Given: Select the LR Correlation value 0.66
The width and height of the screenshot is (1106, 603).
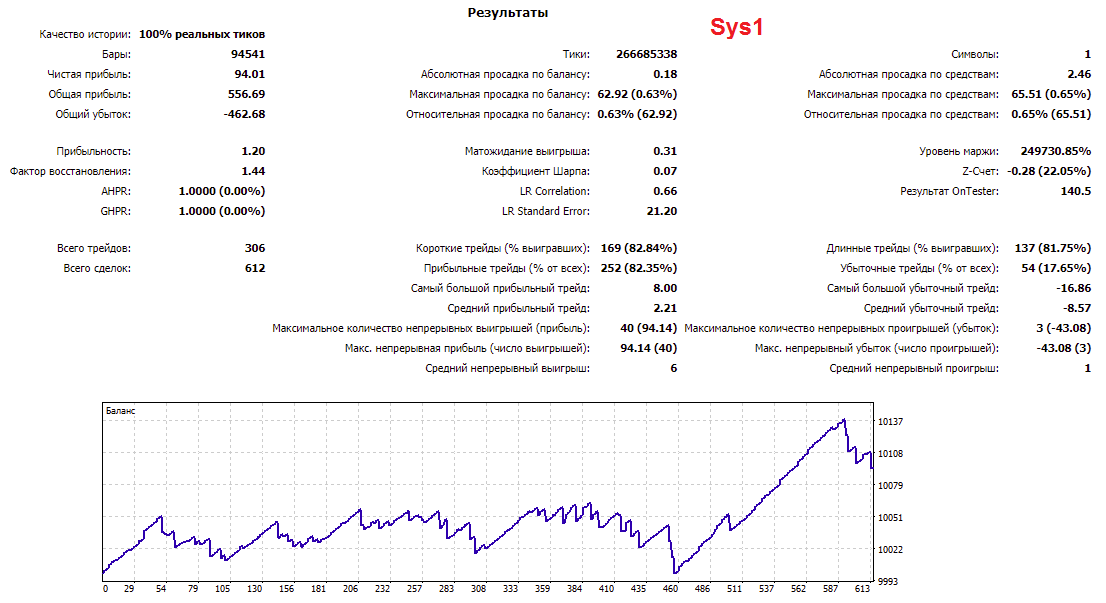Looking at the screenshot, I should [x=665, y=191].
